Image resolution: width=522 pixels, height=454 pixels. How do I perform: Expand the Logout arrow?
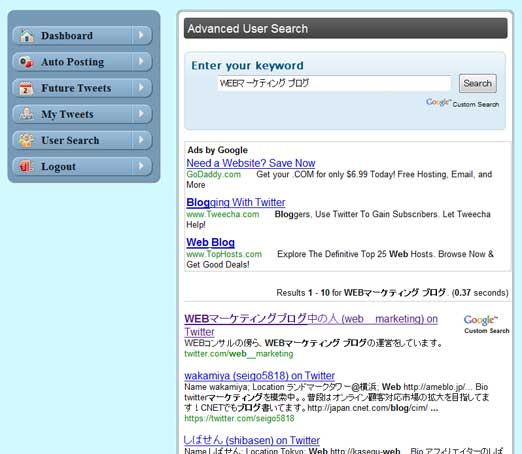pos(141,166)
